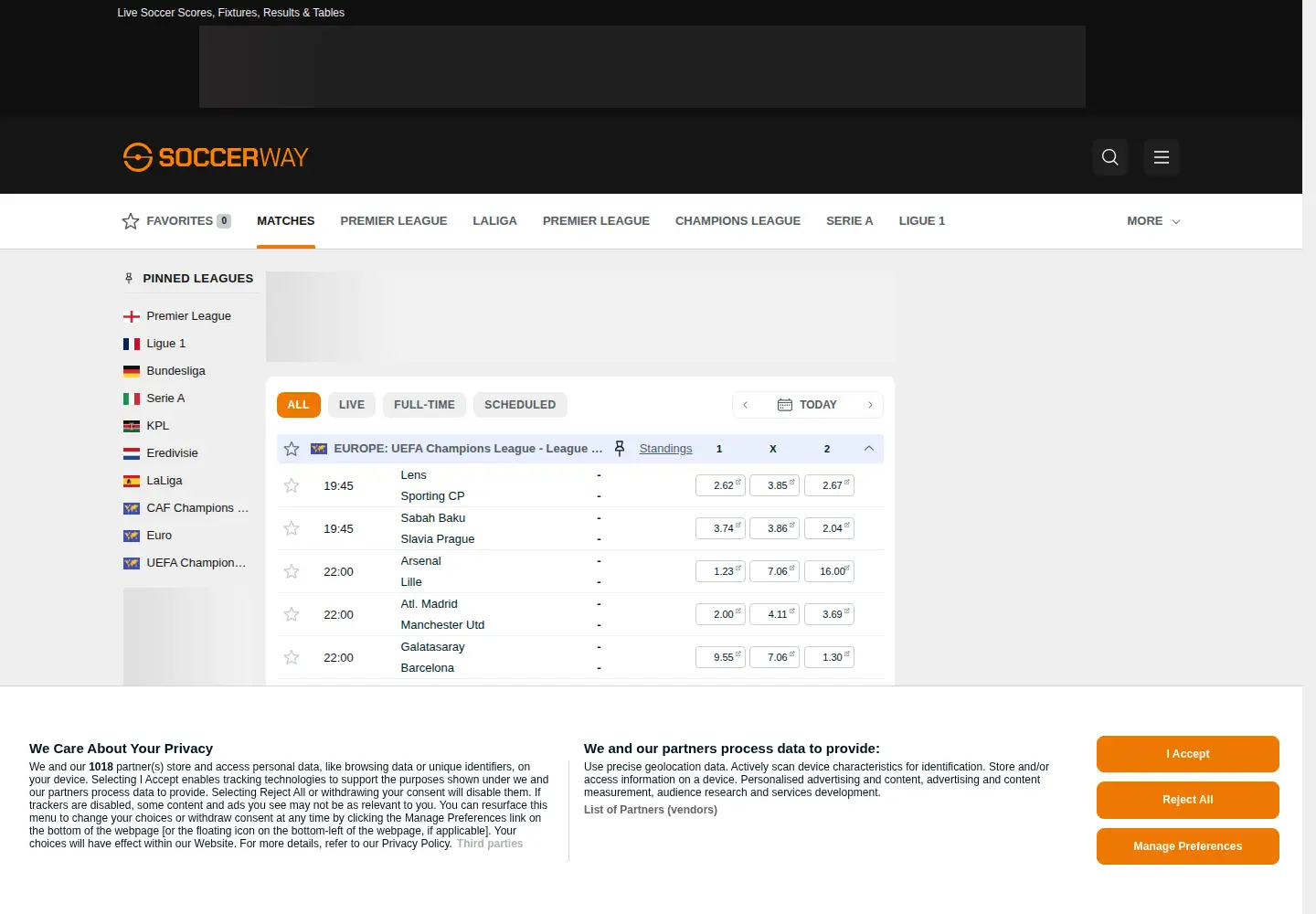Select the FULL-TIME filter
The image size is (1316, 914).
[x=424, y=405]
